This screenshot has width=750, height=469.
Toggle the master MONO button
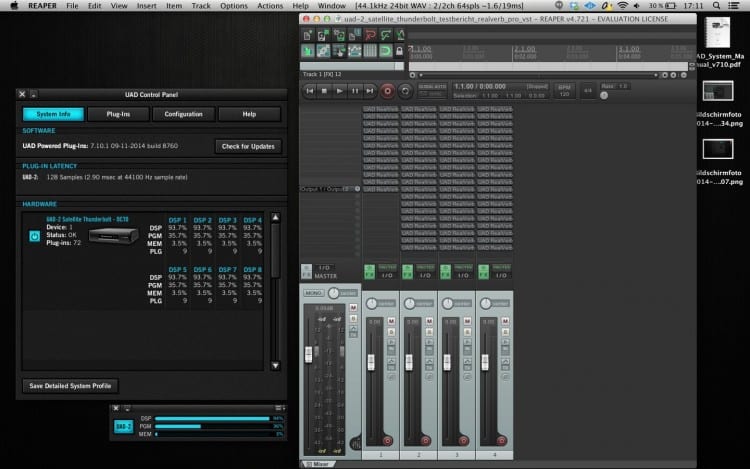313,293
